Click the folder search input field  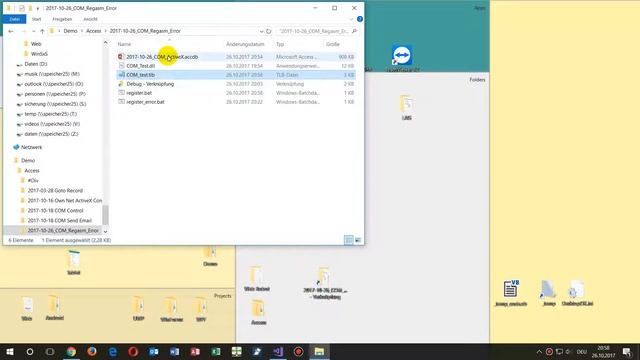(313, 31)
